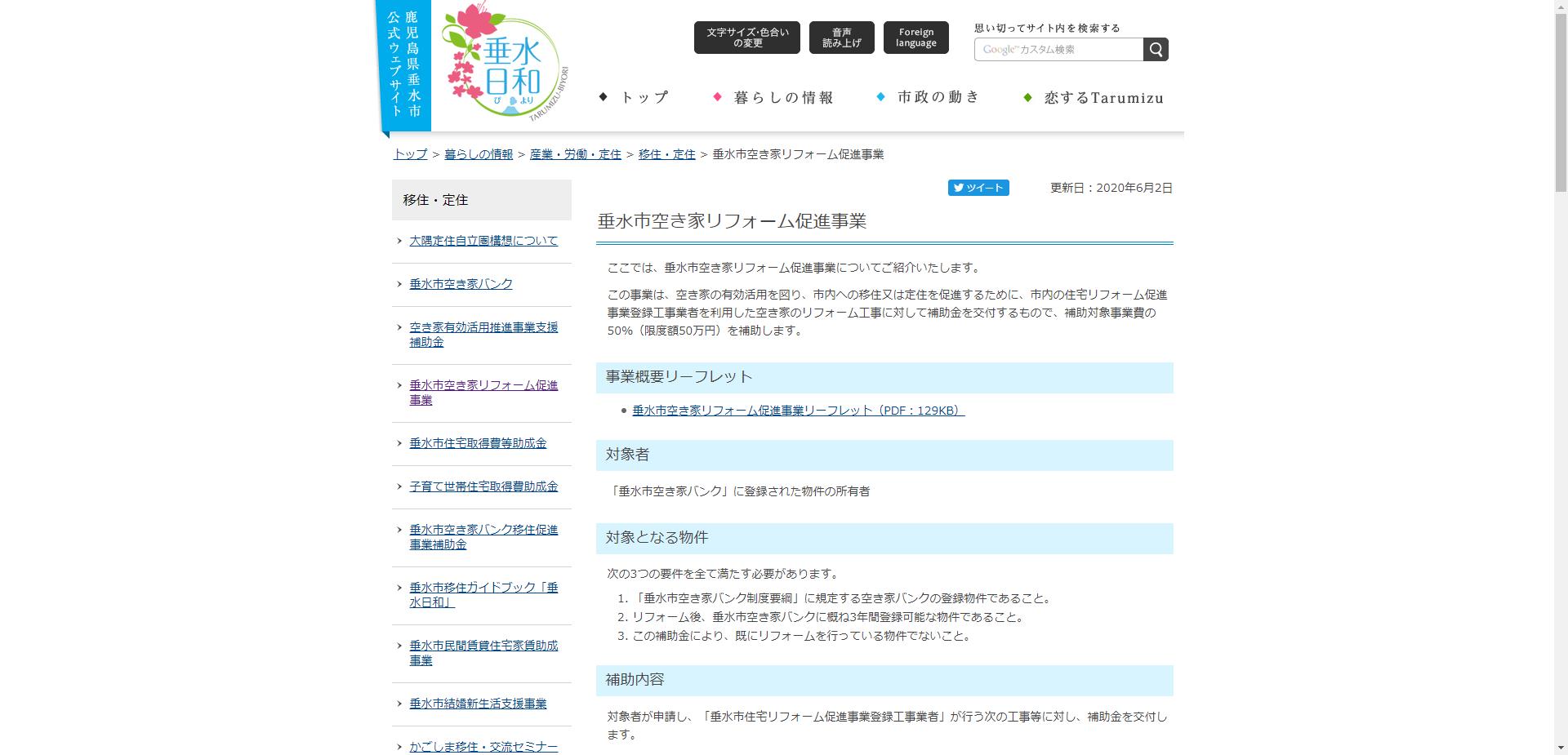Click the 鹿児島県垂水市公式ウェブサイト ribbon banner
The image size is (1568, 755).
(405, 64)
